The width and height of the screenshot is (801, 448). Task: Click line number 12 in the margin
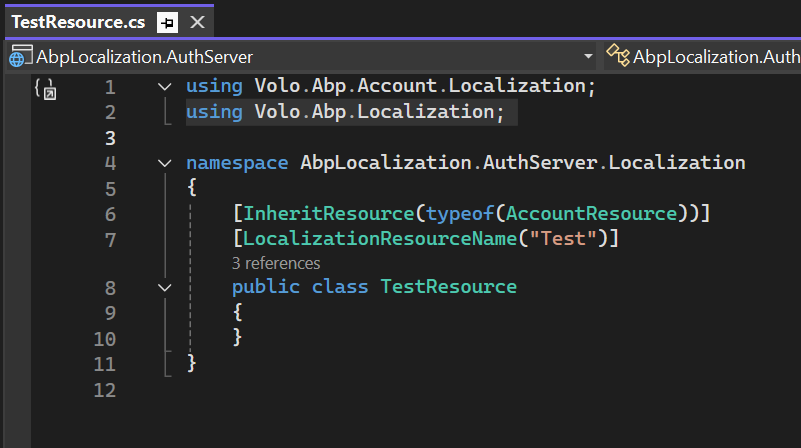[105, 390]
